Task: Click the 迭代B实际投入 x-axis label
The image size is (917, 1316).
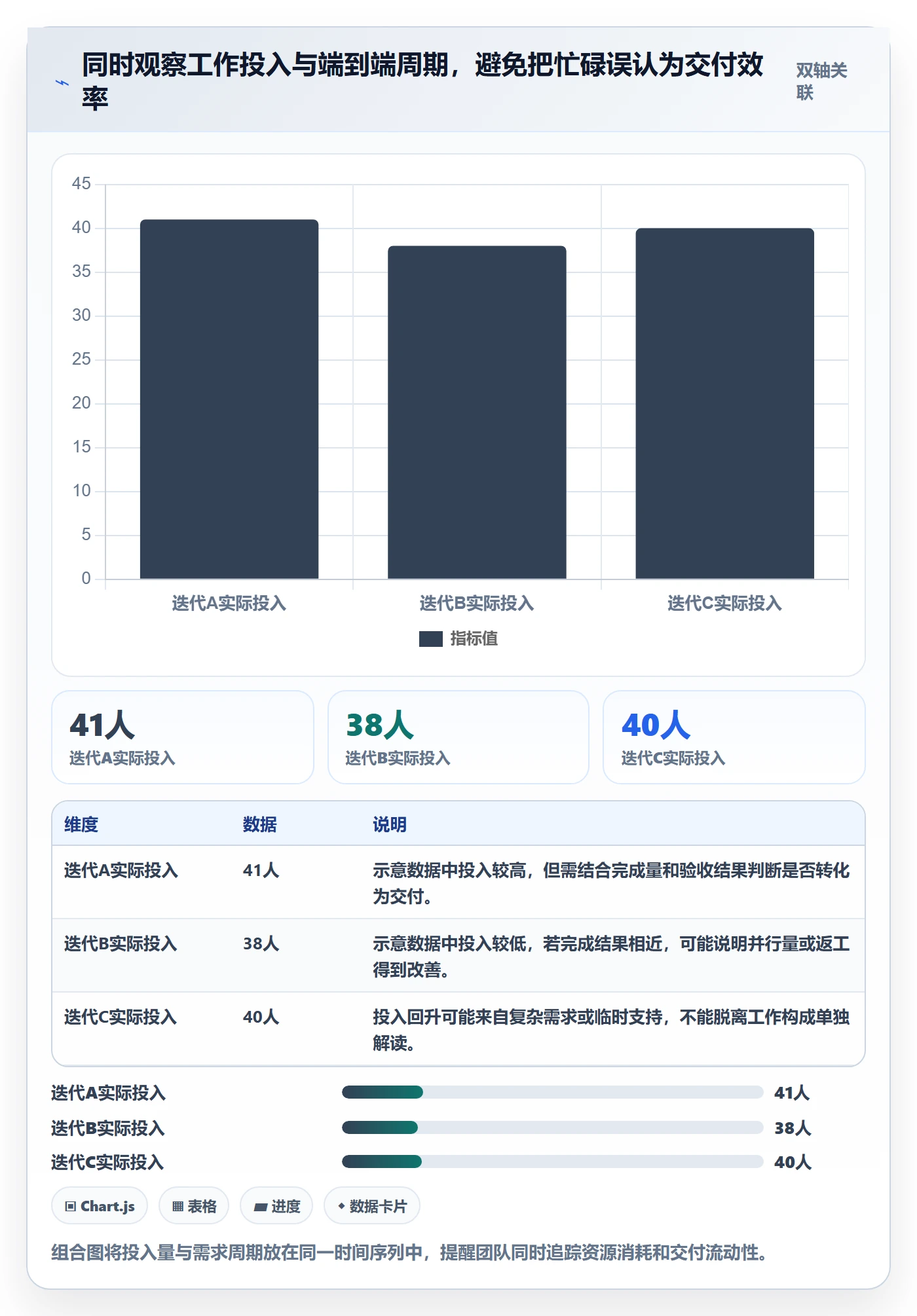Action: (477, 604)
